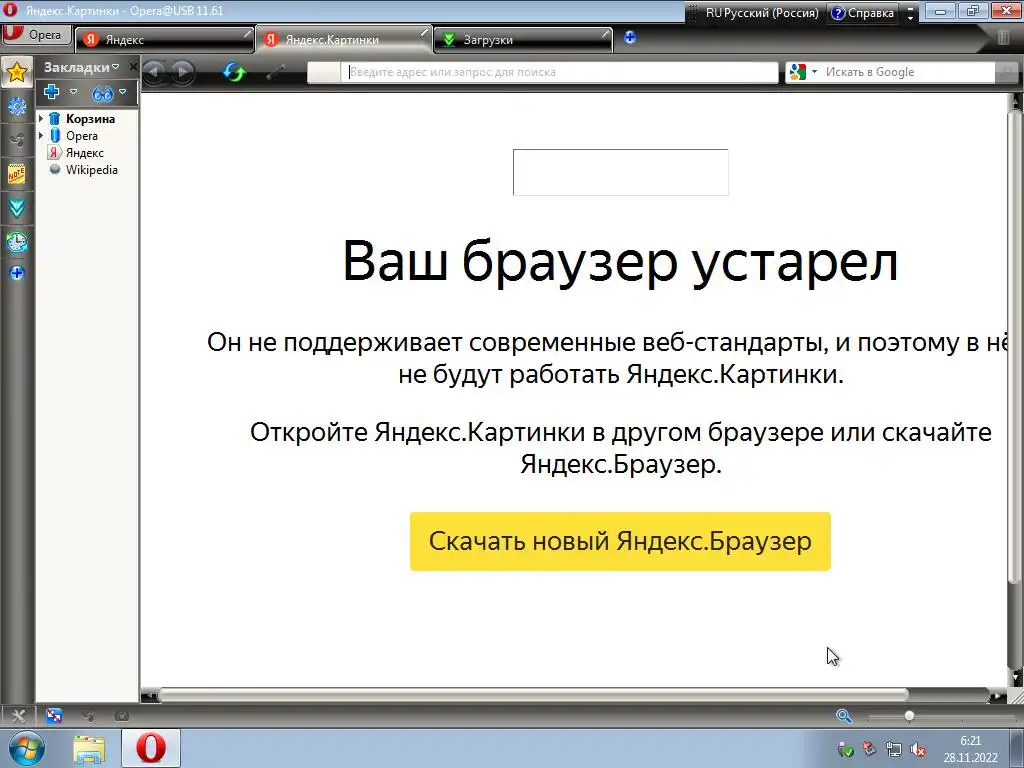Click the add panel plus icon in sidebar
The height and width of the screenshot is (768, 1024).
16,272
